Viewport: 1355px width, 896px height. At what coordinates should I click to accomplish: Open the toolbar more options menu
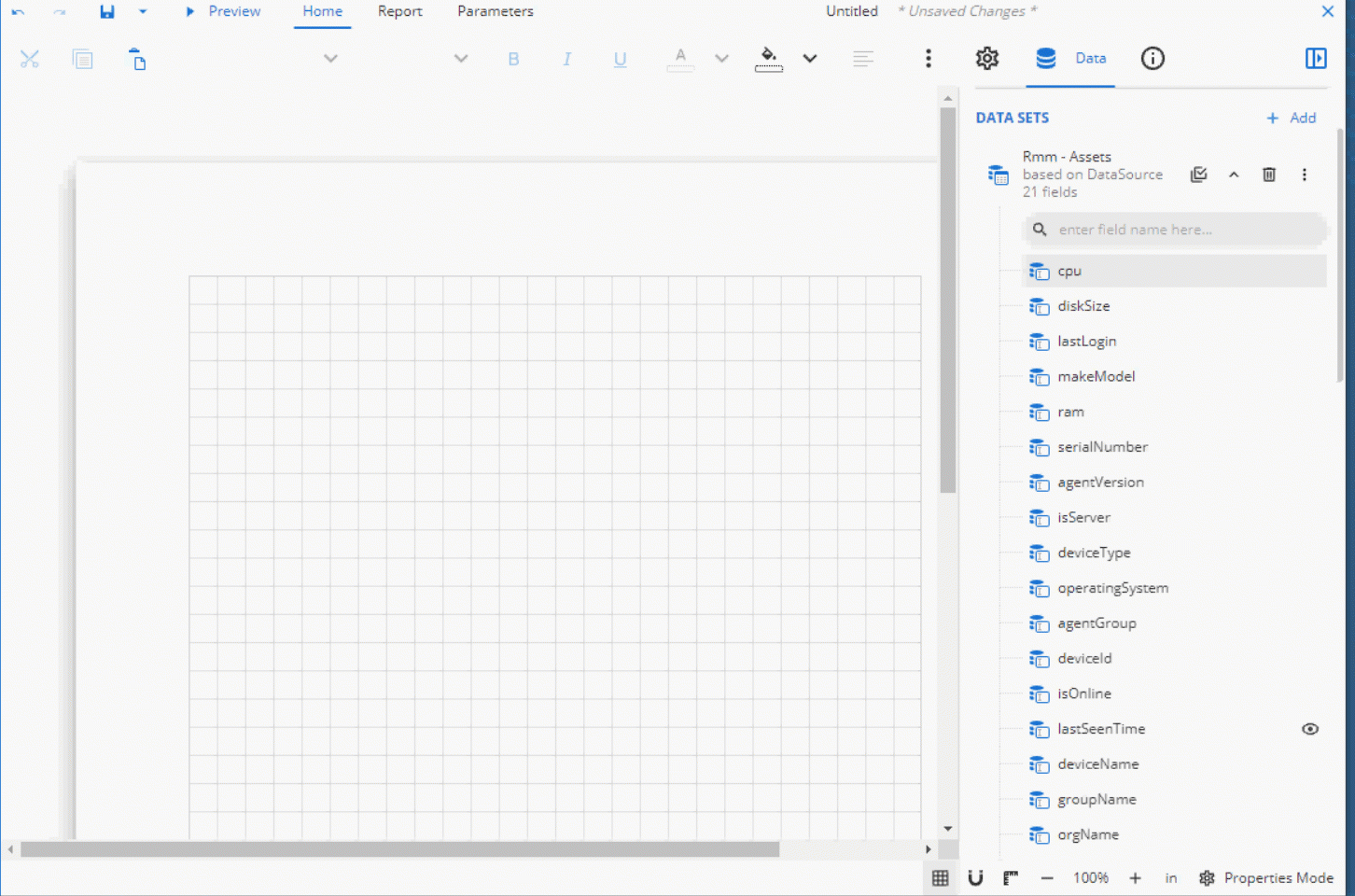coord(928,59)
